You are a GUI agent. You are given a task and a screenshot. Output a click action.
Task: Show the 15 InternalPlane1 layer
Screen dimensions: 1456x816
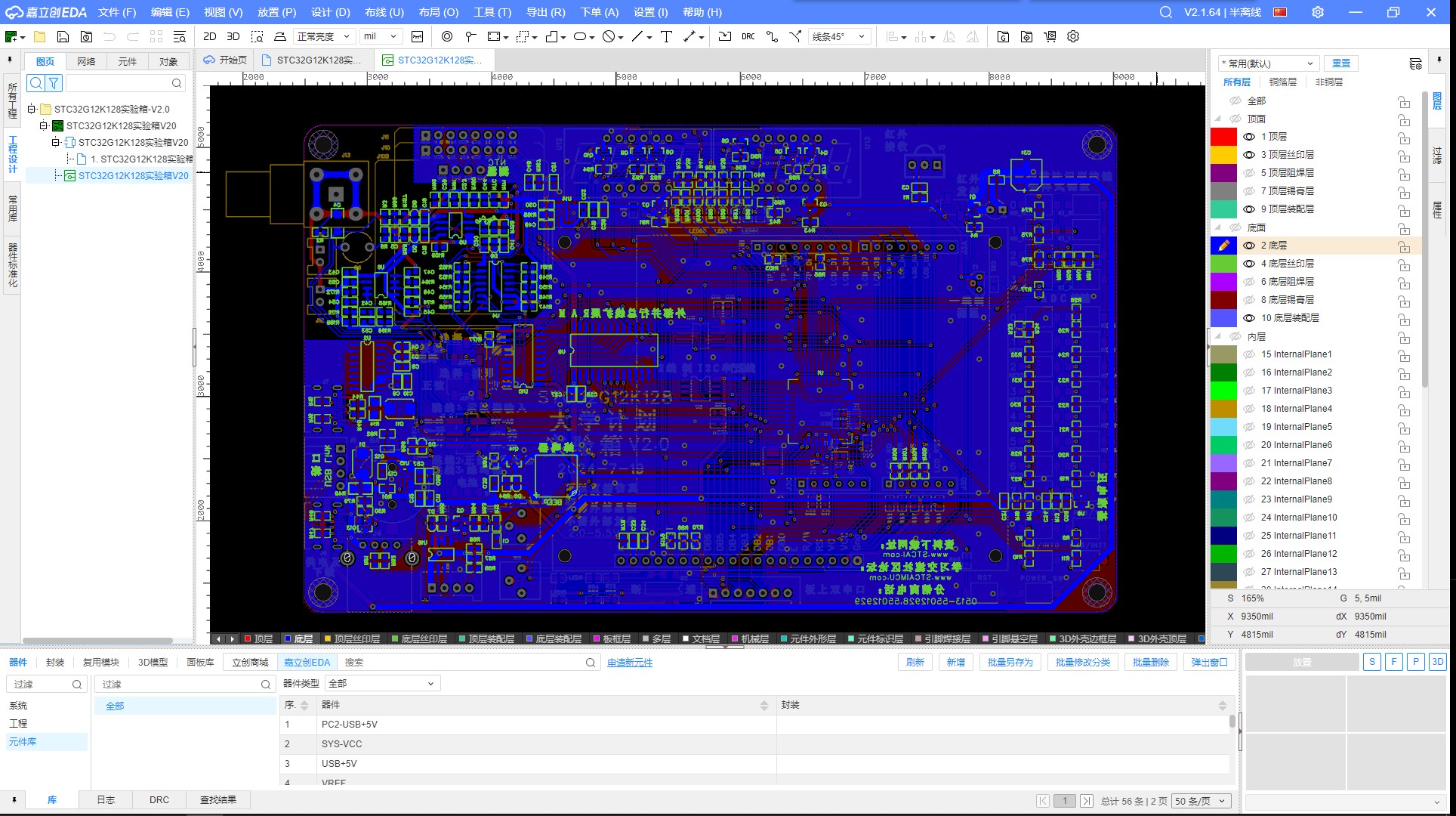point(1248,354)
